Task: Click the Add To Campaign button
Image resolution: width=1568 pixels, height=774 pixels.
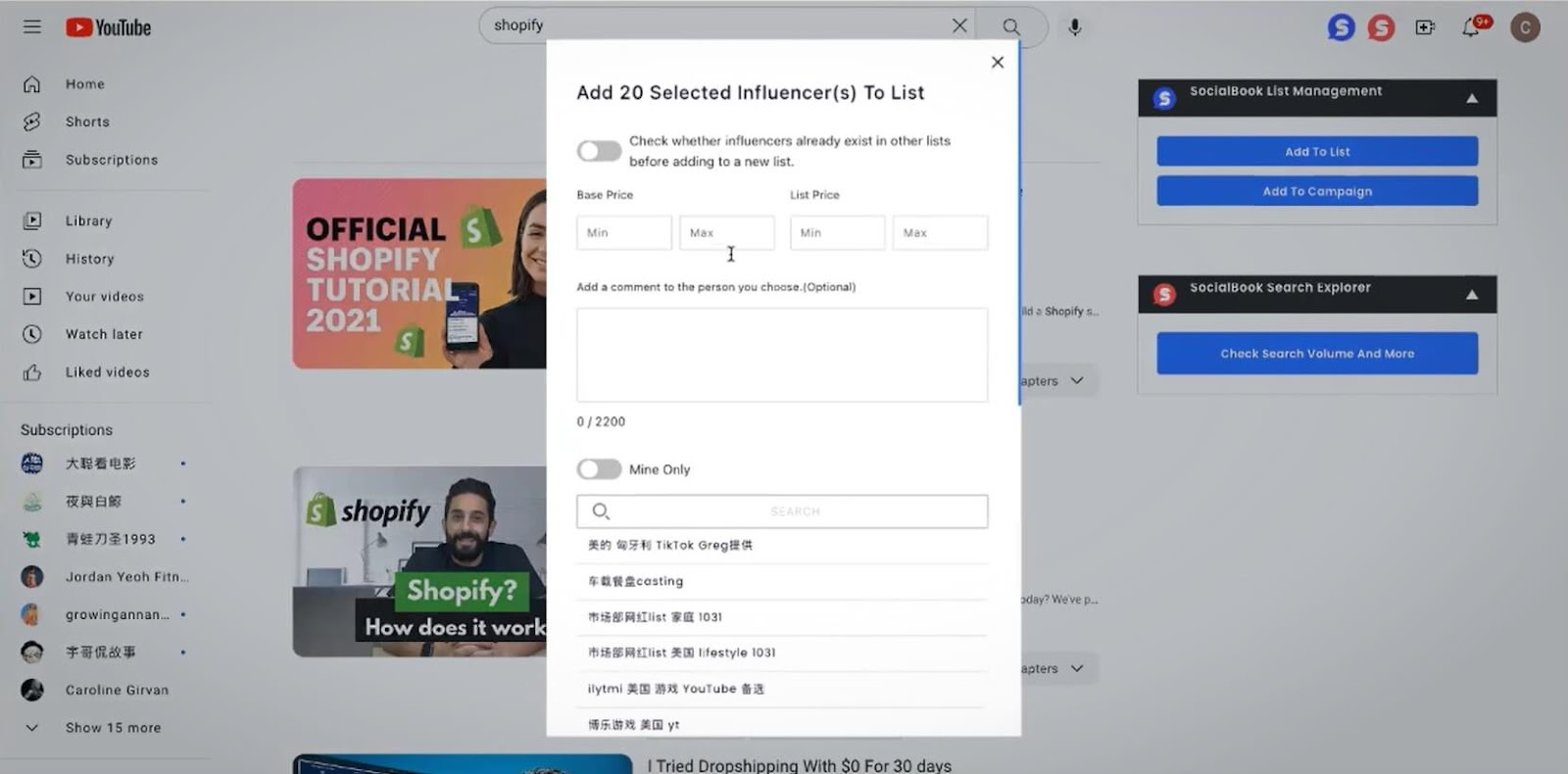Action: (1317, 191)
